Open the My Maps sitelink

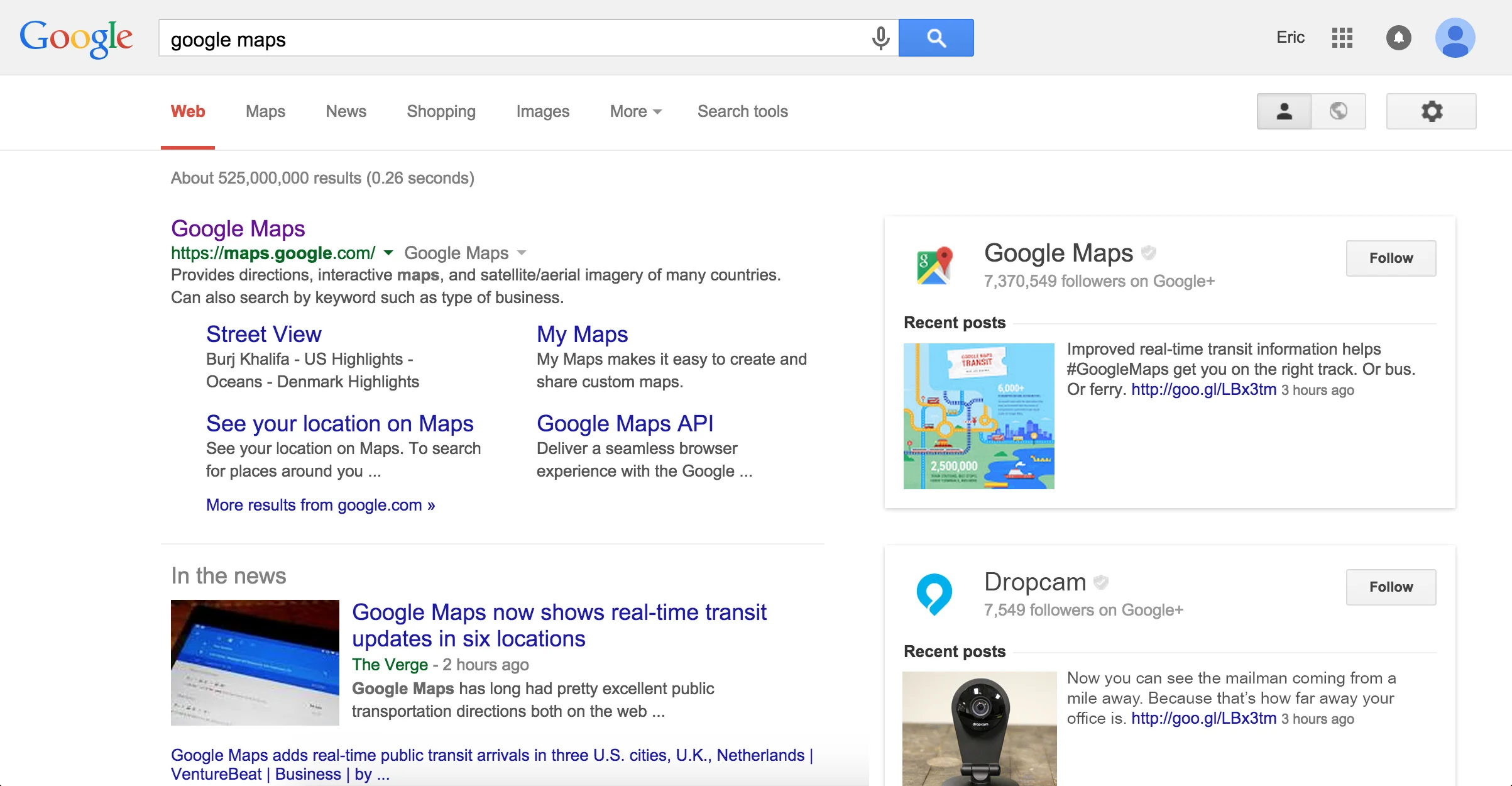[x=582, y=334]
